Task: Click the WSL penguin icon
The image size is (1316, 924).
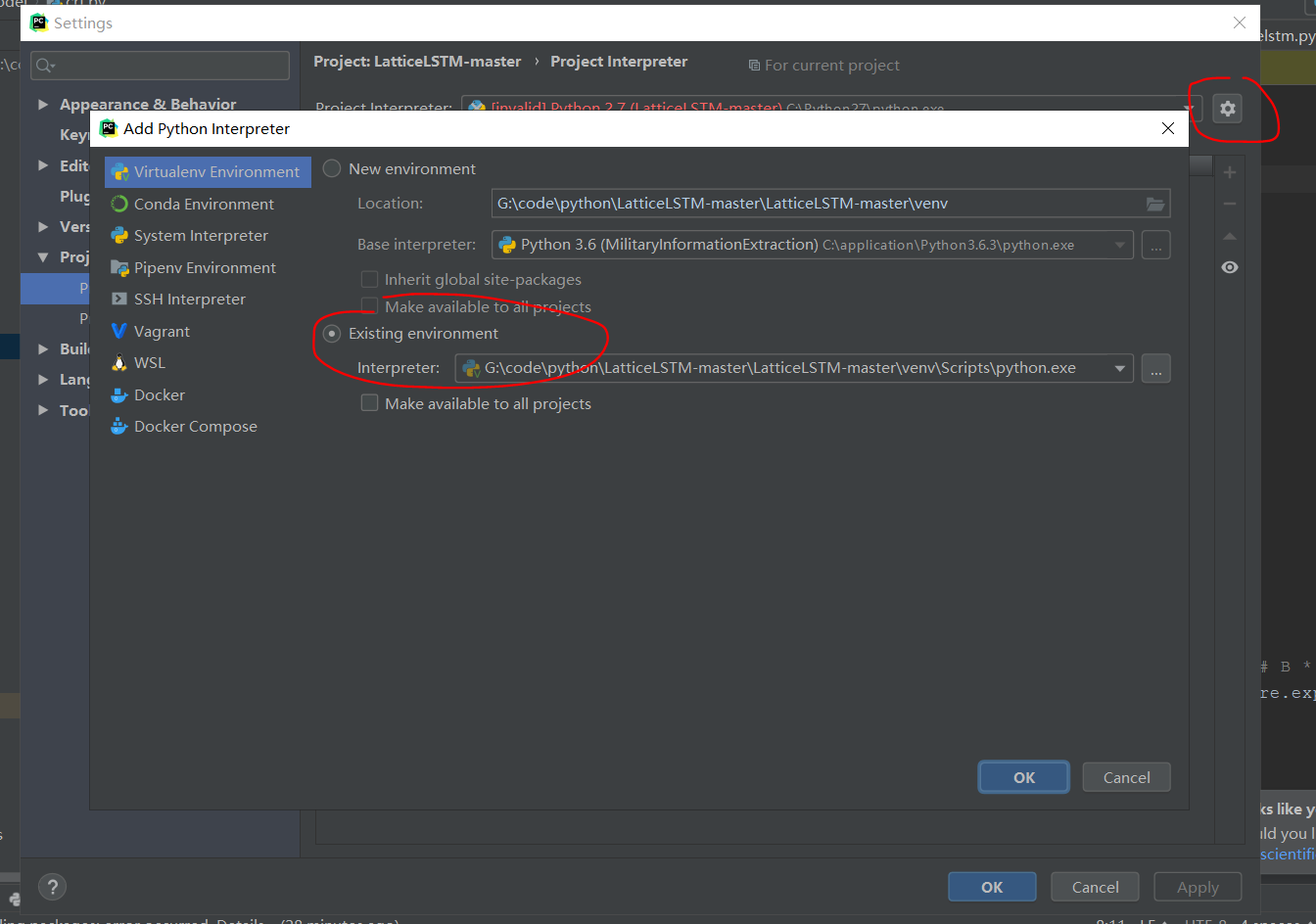Action: pos(119,363)
